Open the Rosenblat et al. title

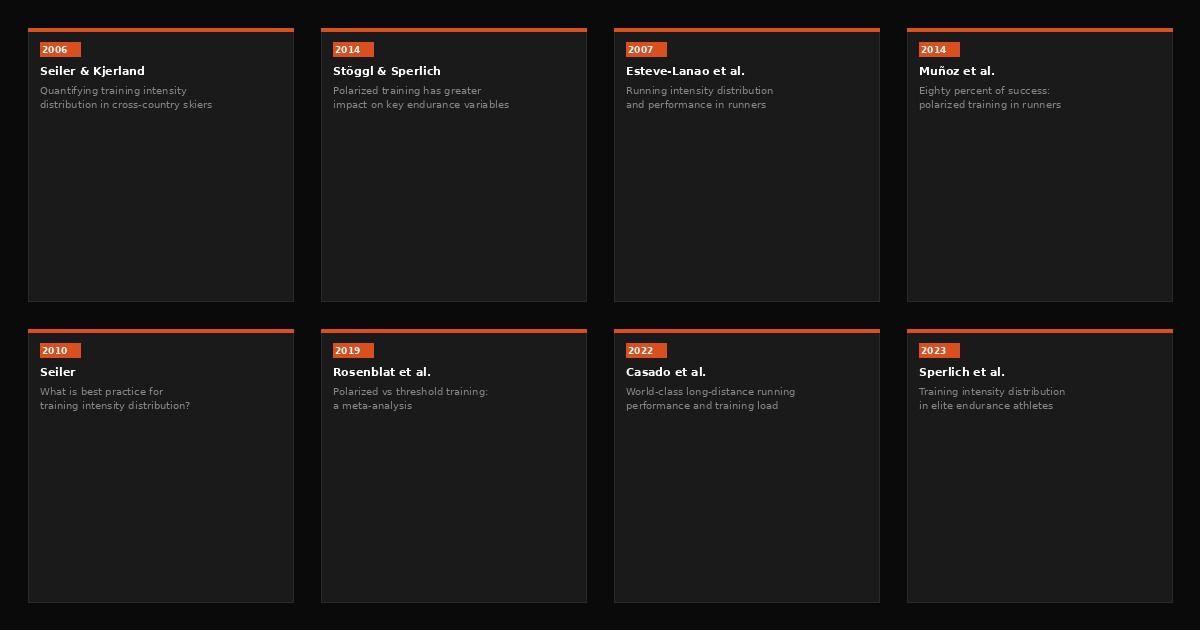(x=381, y=372)
